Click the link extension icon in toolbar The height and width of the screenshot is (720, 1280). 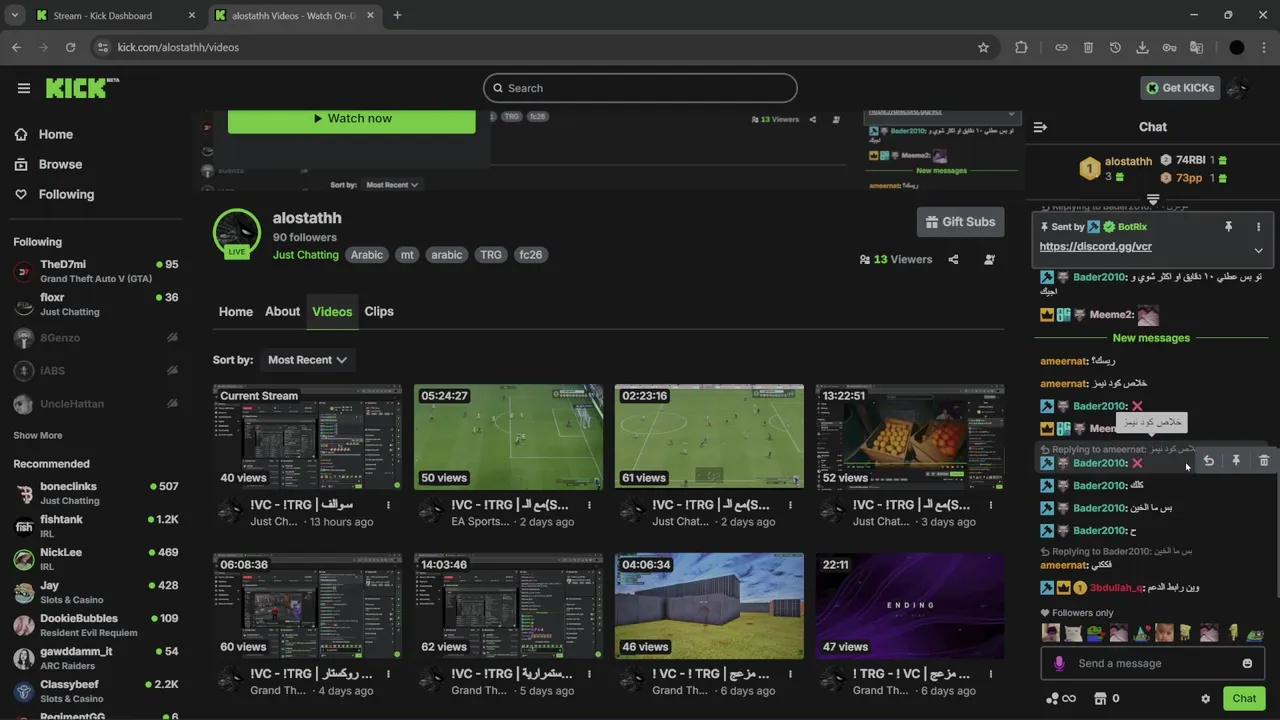coord(1061,47)
